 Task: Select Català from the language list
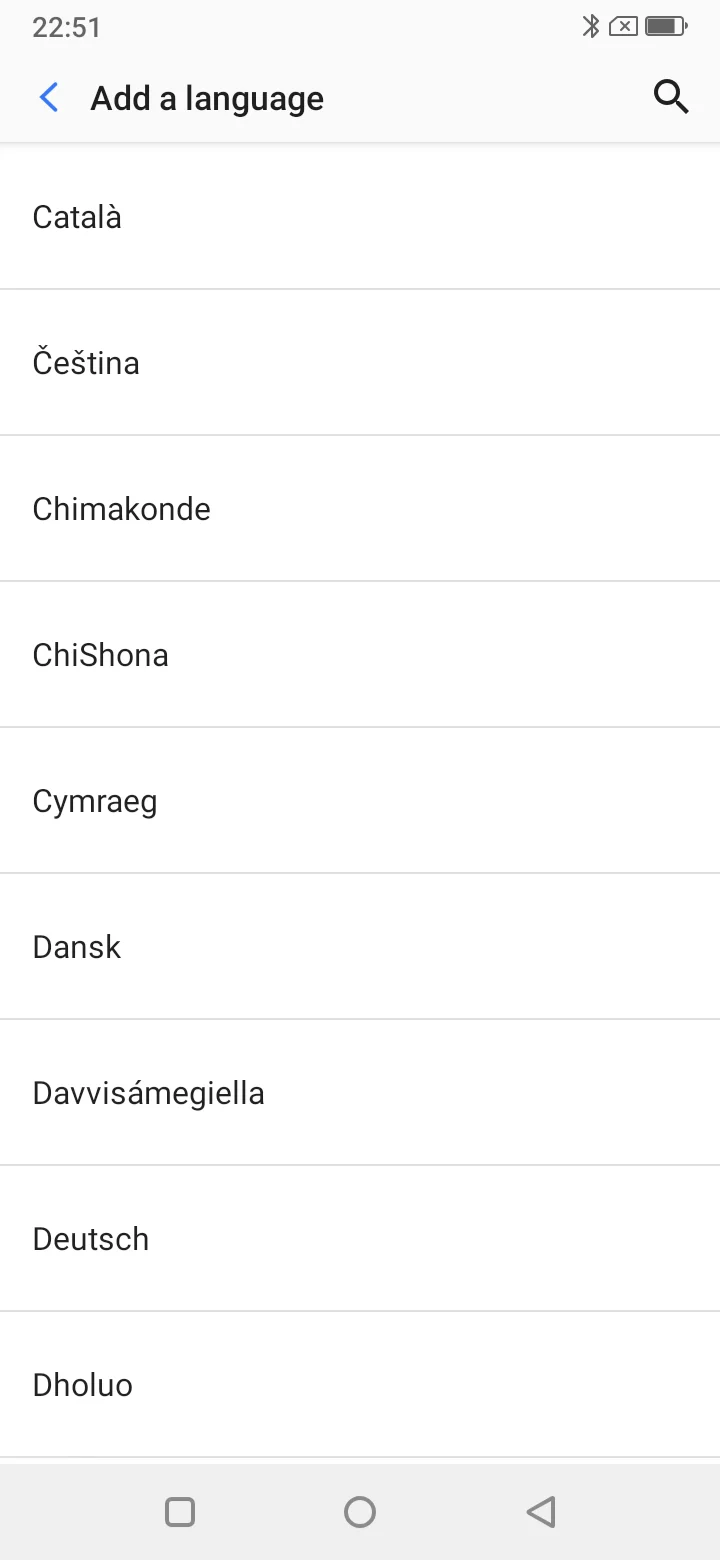[360, 217]
